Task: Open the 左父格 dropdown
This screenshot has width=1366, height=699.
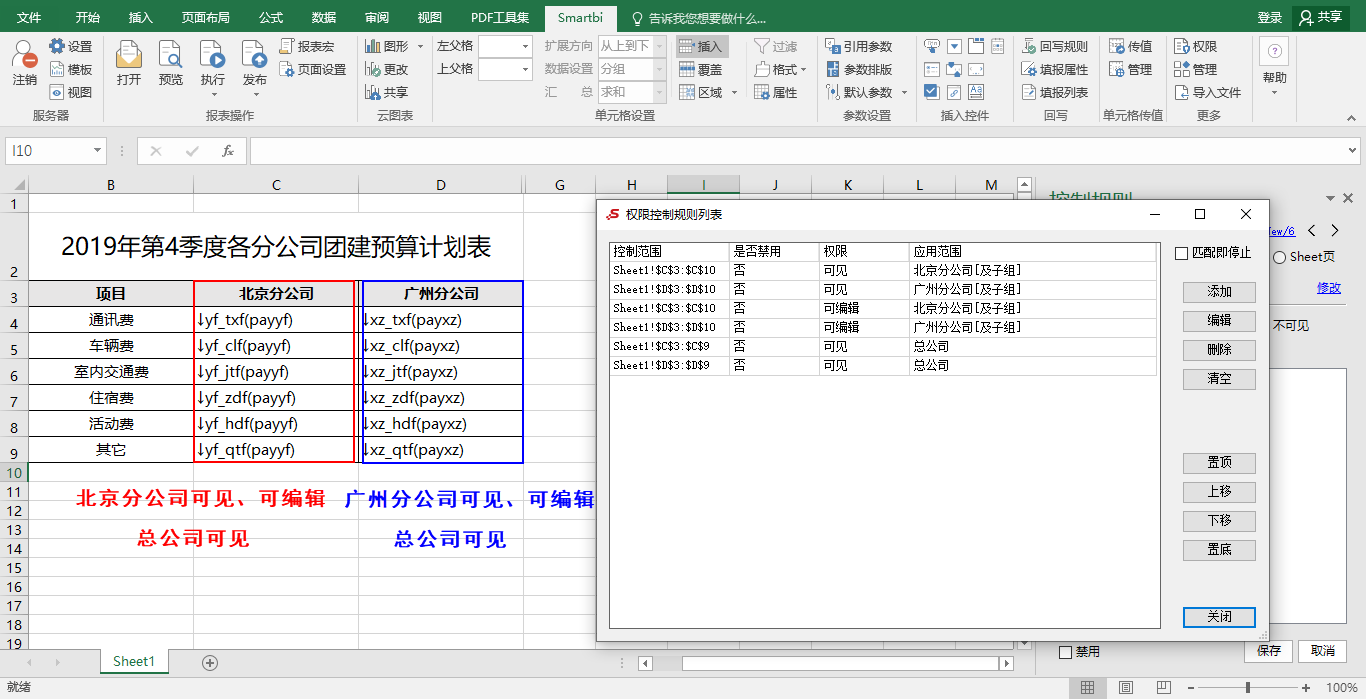Action: point(526,46)
